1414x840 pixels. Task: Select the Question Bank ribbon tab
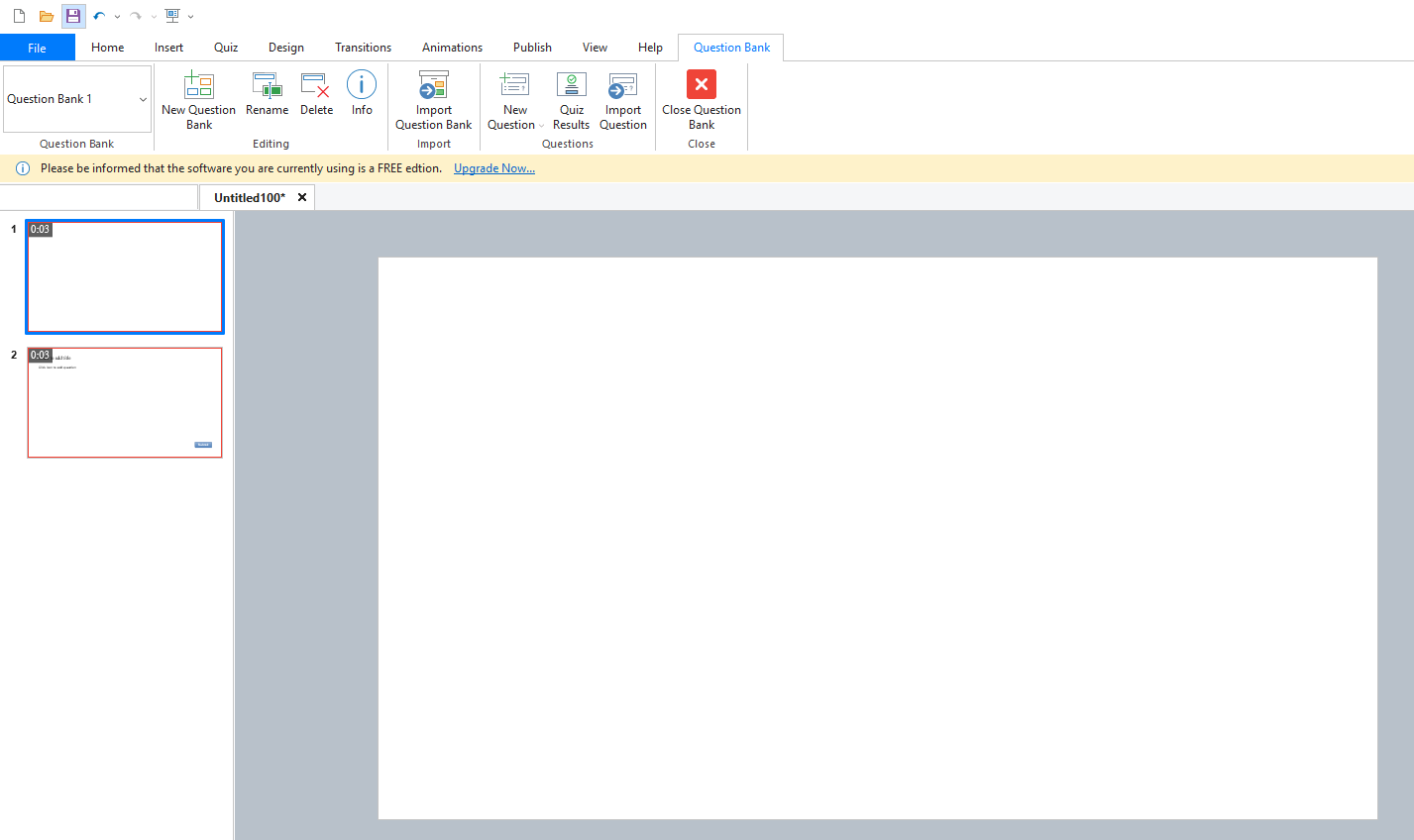click(x=731, y=48)
